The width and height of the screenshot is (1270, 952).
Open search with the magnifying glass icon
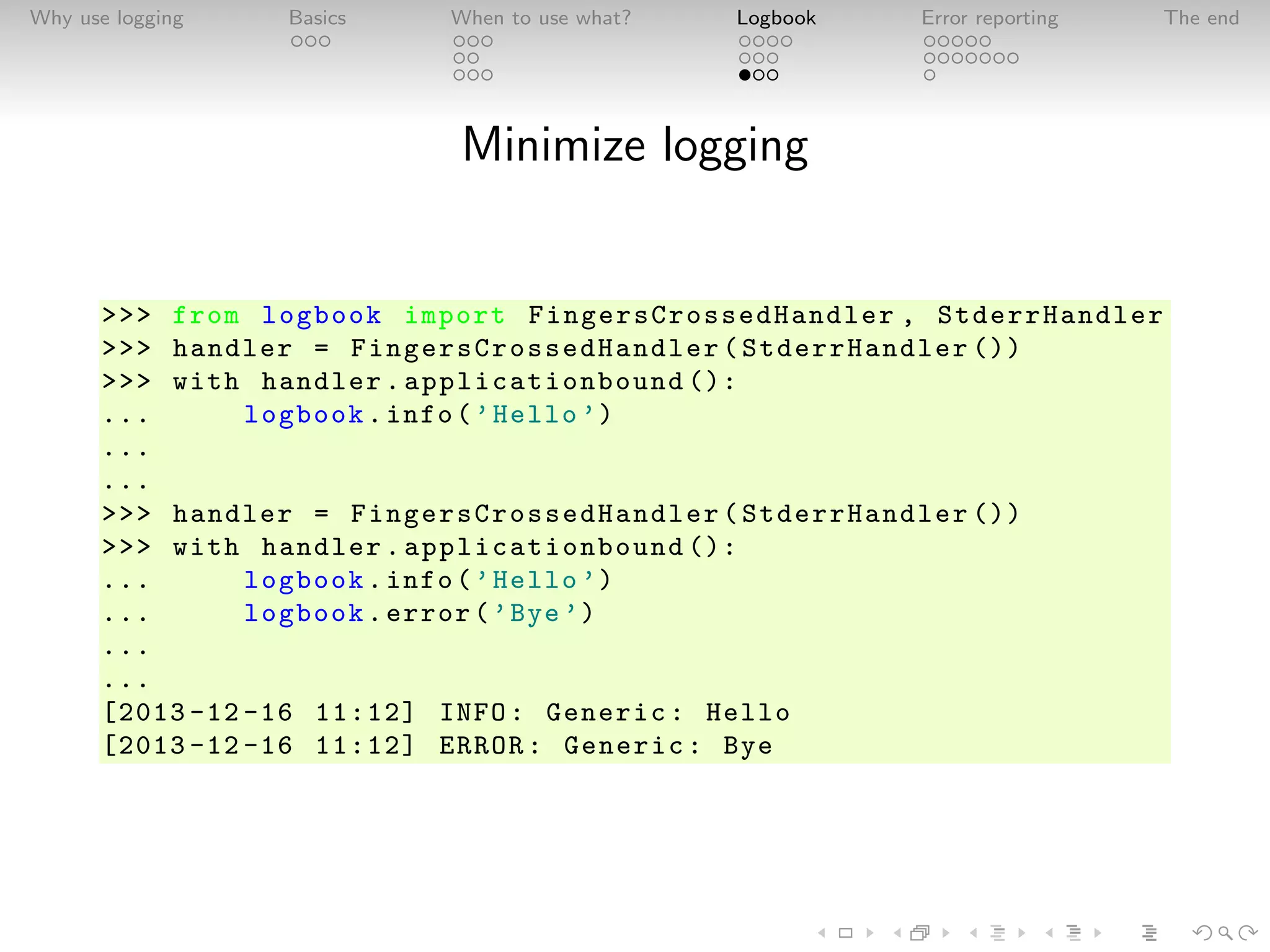point(1225,933)
